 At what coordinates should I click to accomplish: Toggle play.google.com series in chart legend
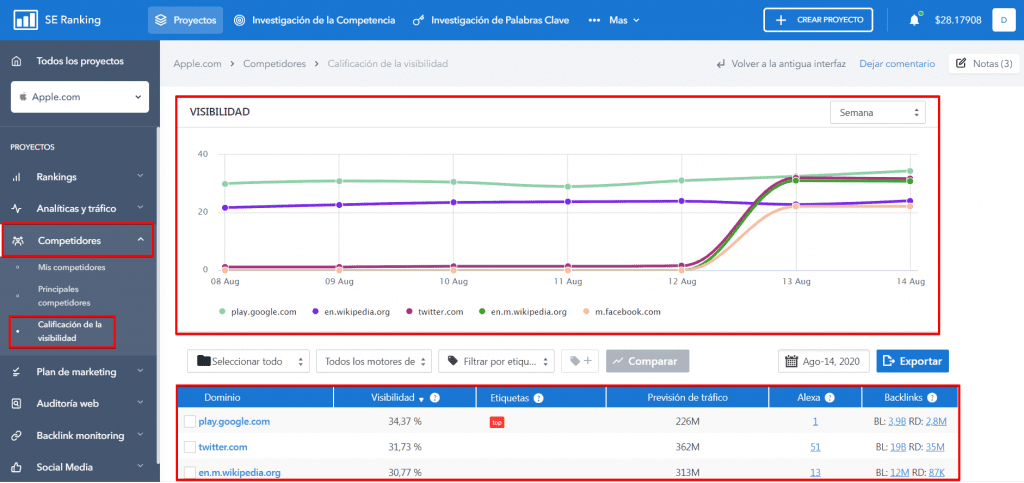coord(257,312)
